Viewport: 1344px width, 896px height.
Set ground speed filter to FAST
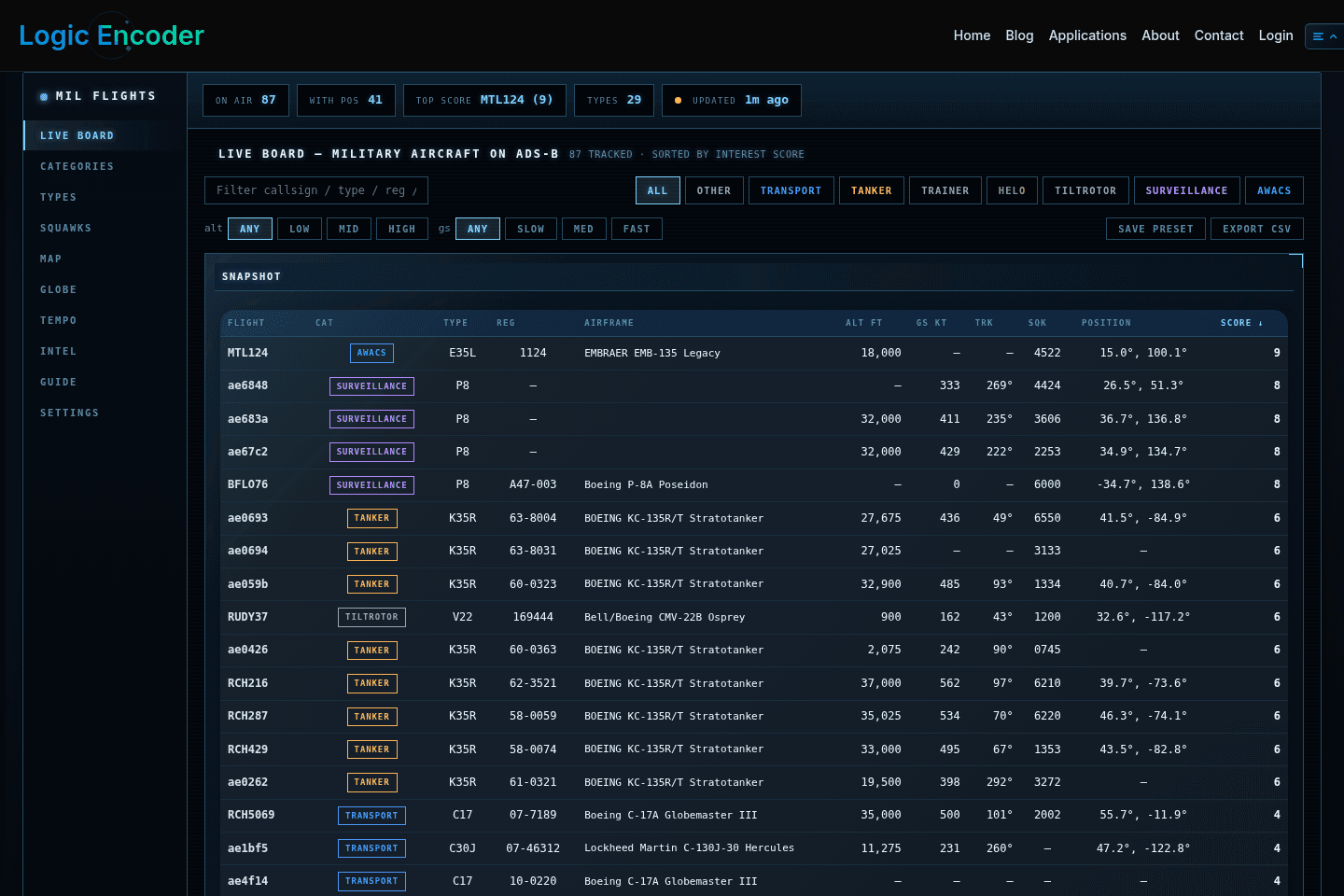click(x=637, y=229)
